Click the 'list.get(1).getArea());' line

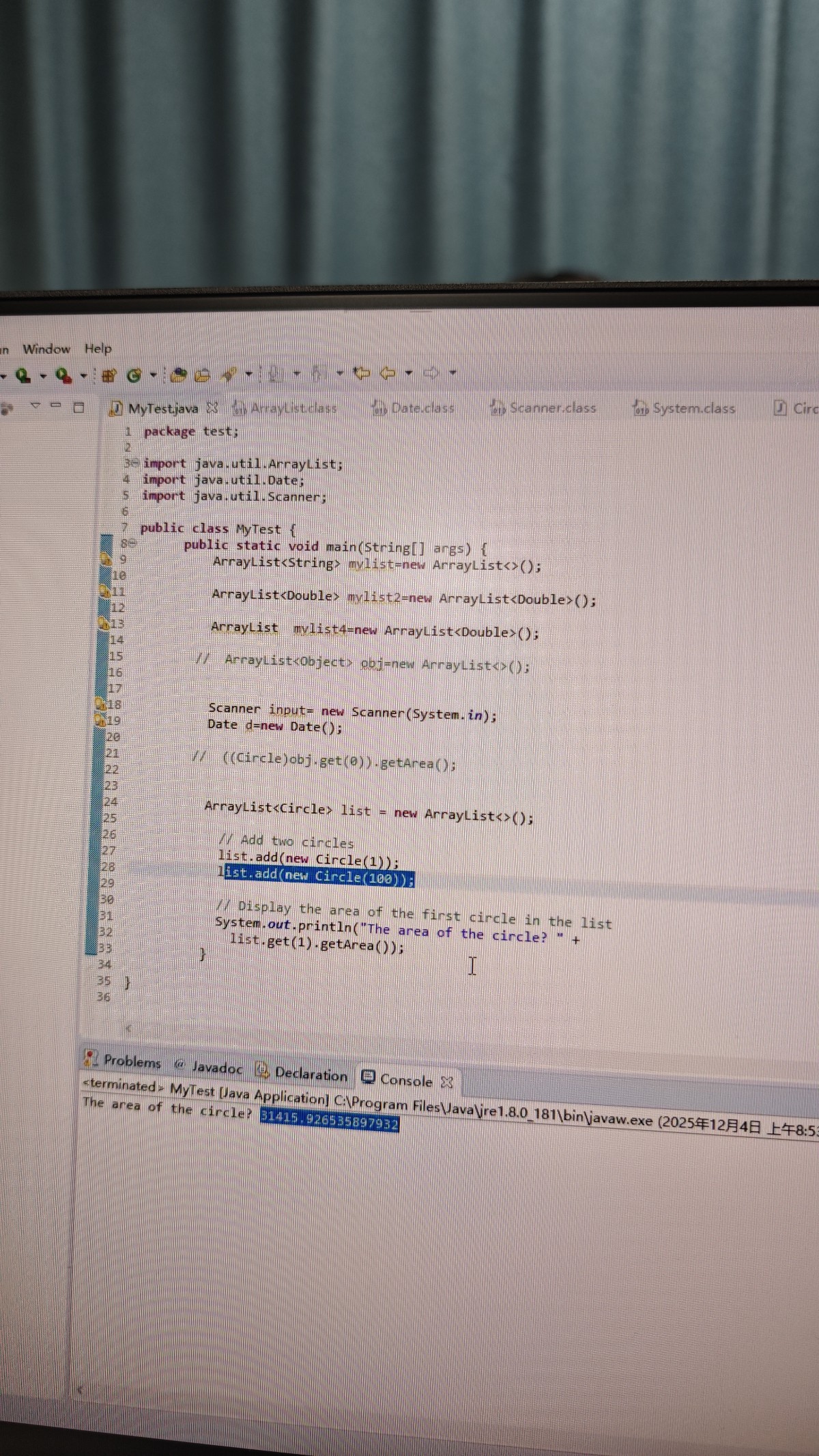pos(317,943)
